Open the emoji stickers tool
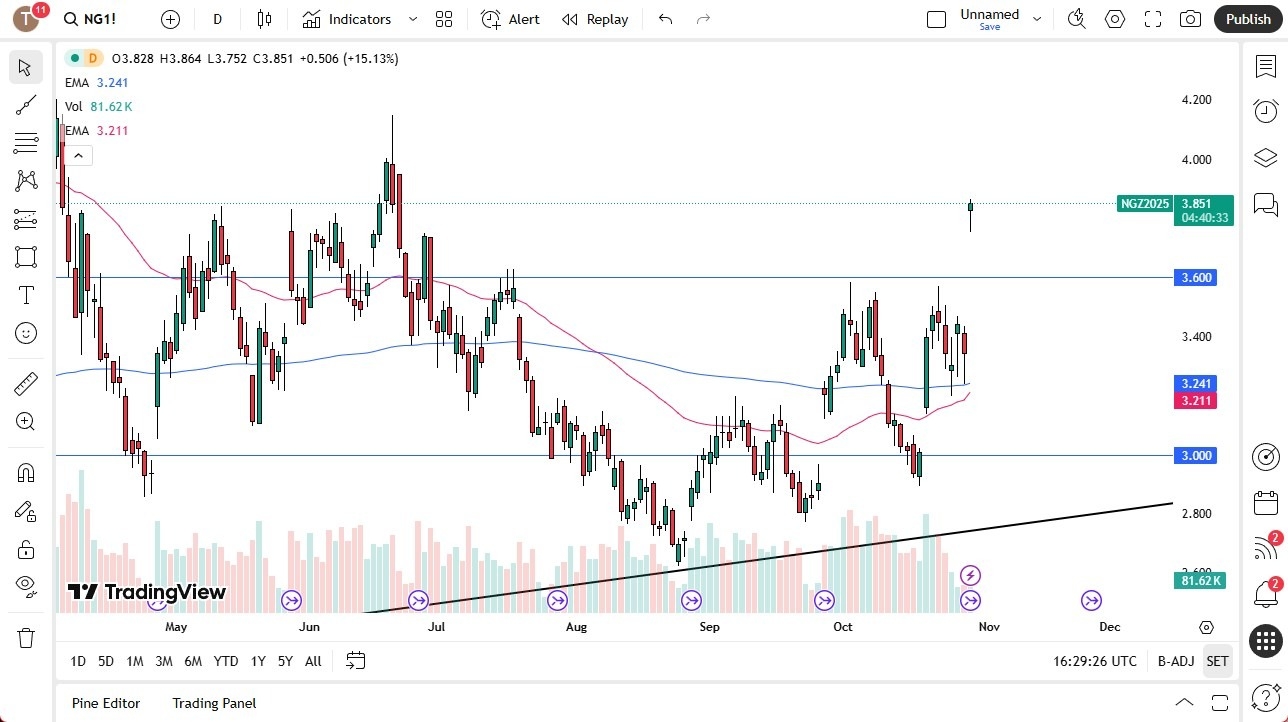This screenshot has width=1288, height=722. [26, 332]
